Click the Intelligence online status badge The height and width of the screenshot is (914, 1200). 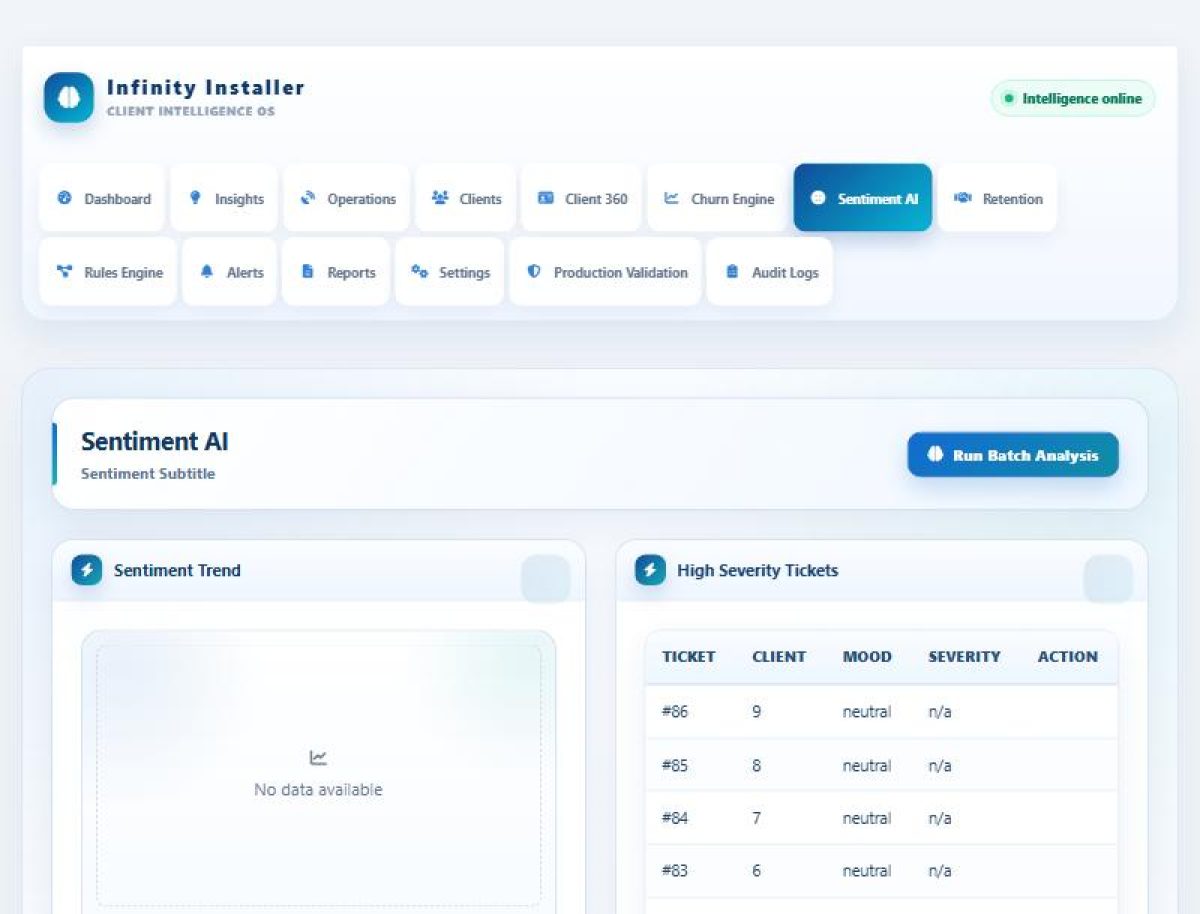click(1073, 98)
